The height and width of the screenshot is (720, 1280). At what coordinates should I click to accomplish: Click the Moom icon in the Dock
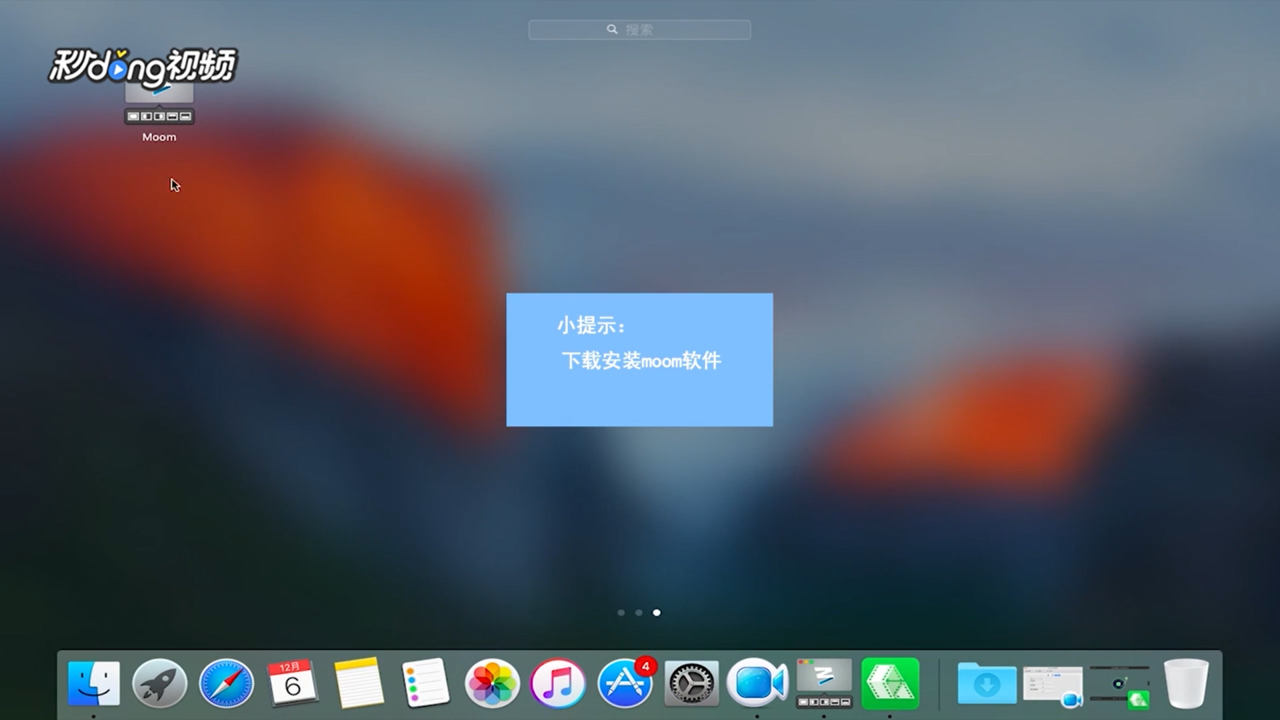[824, 684]
